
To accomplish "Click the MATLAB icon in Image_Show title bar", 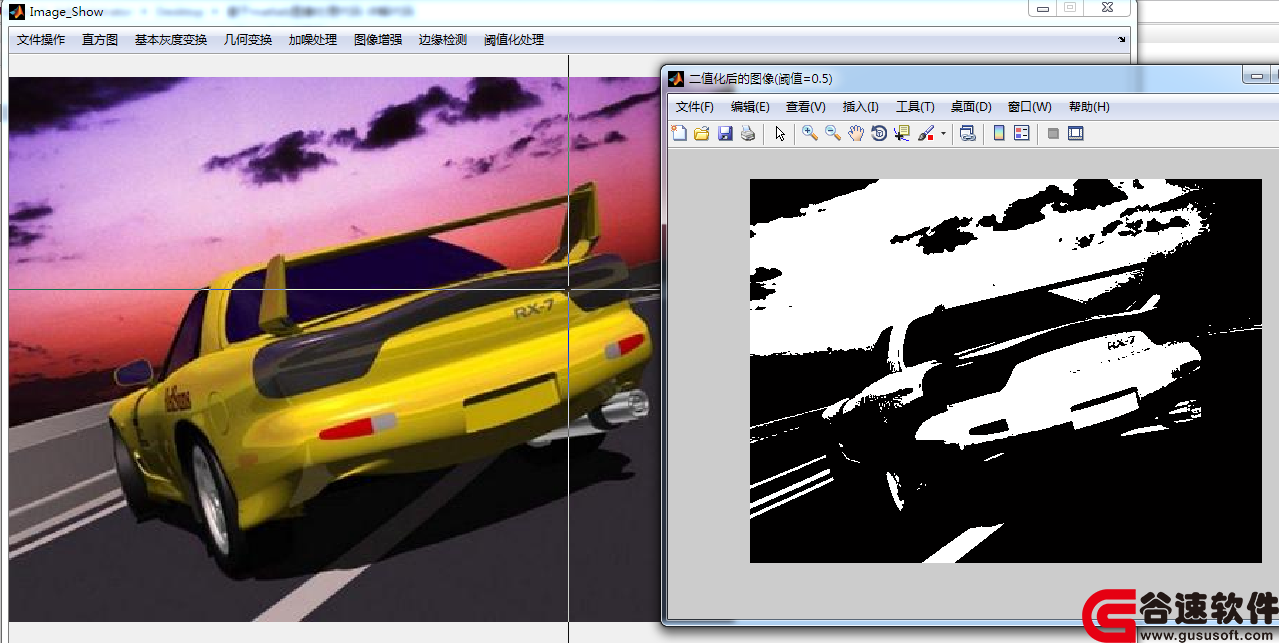I will point(17,12).
